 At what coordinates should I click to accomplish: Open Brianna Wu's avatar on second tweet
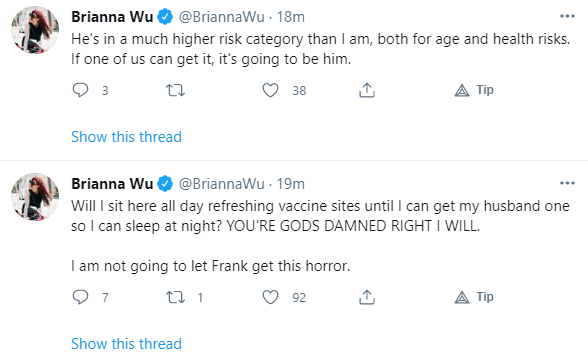pyautogui.click(x=35, y=197)
